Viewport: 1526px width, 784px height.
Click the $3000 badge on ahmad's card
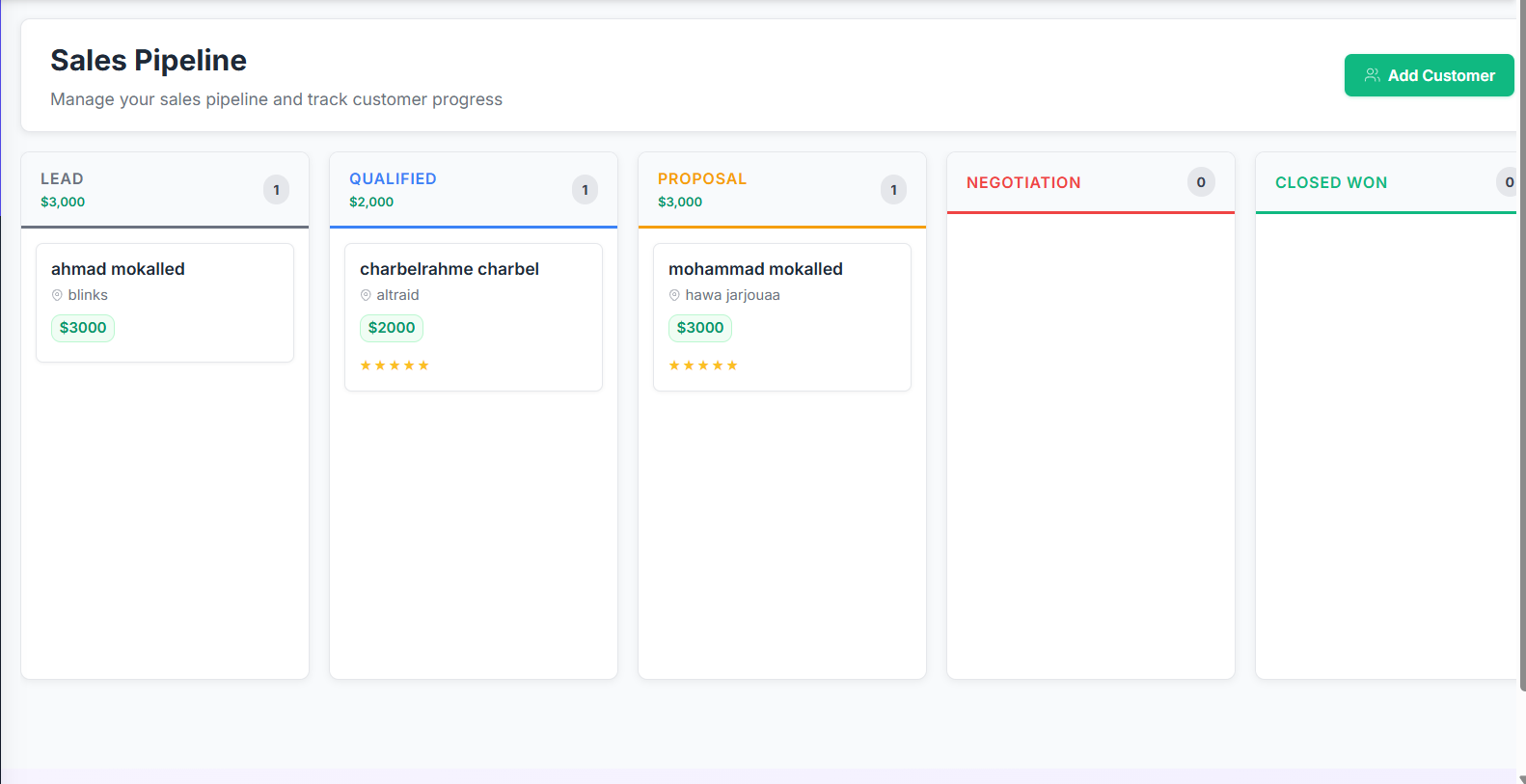pyautogui.click(x=83, y=328)
